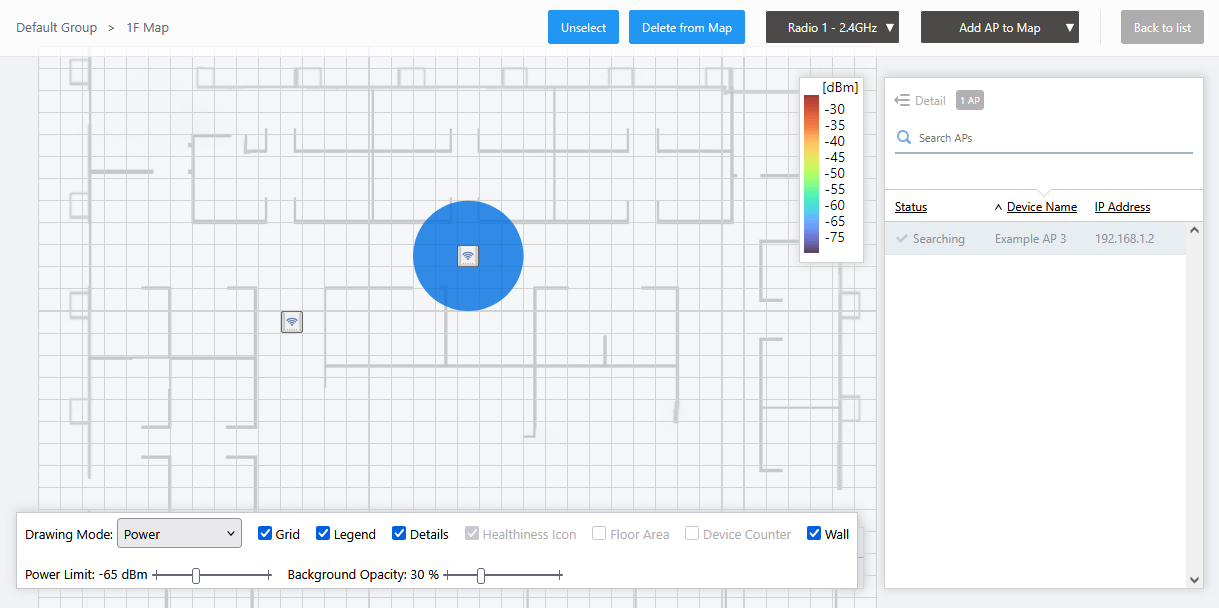The height and width of the screenshot is (608, 1219).
Task: Sort by IP Address column header
Action: (x=1122, y=207)
